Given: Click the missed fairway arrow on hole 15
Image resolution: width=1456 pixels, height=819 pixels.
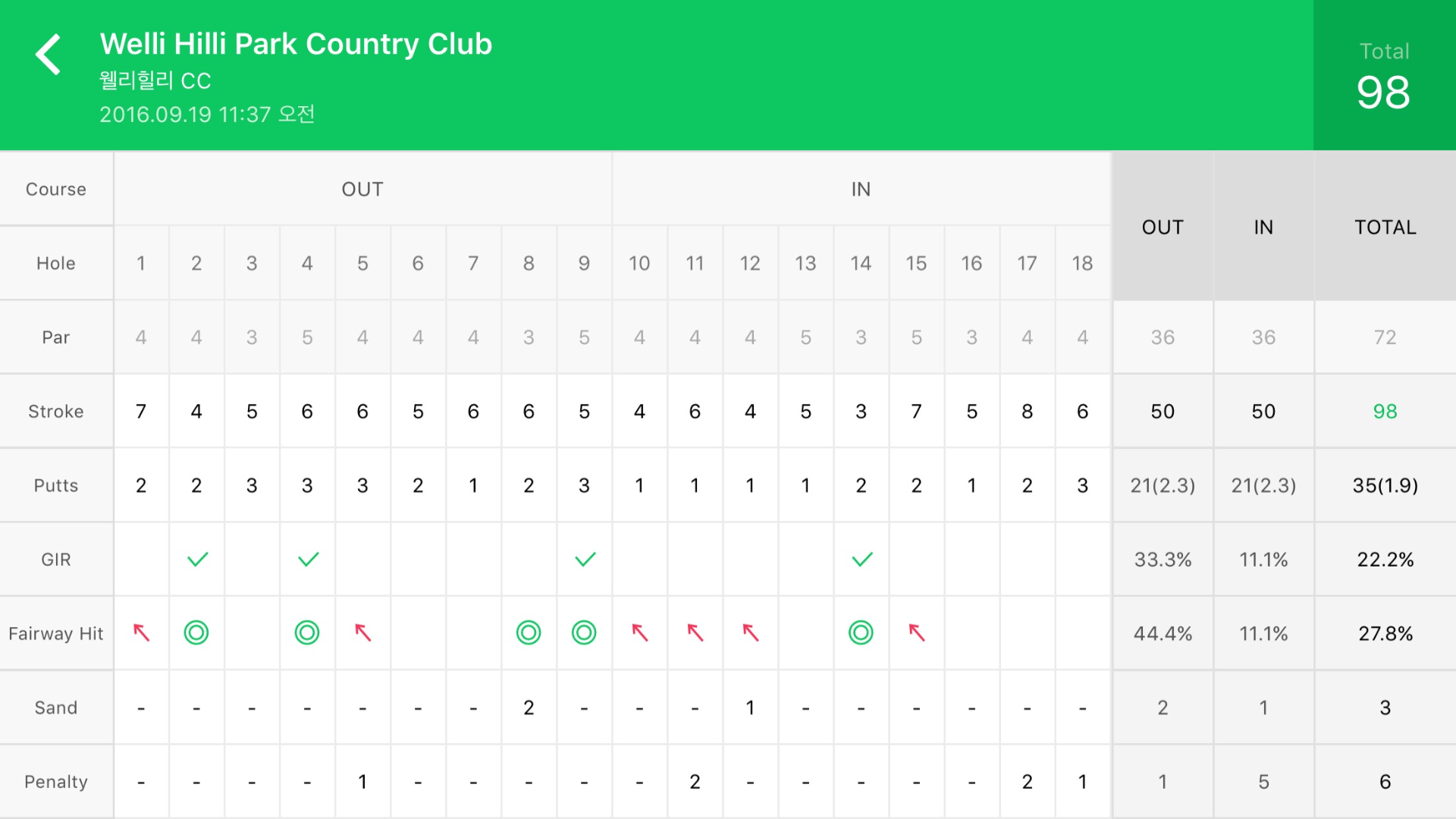Looking at the screenshot, I should pyautogui.click(x=917, y=632).
